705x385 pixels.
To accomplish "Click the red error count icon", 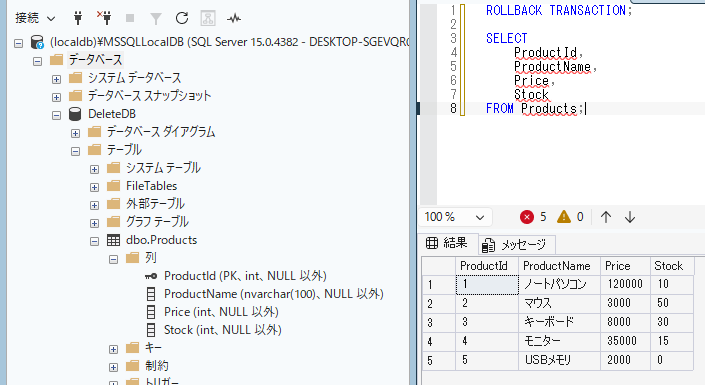I will coord(527,217).
